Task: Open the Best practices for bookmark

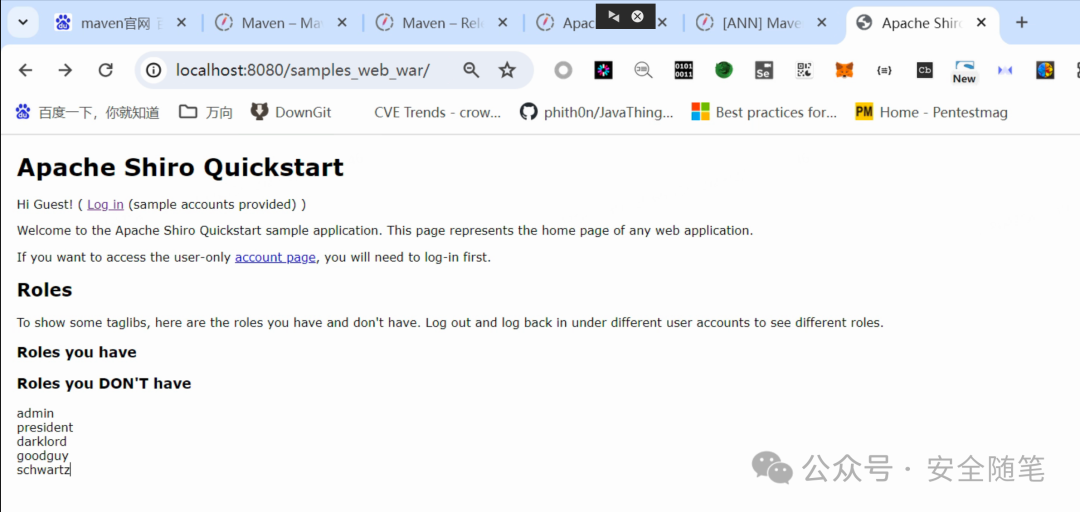Action: click(765, 112)
